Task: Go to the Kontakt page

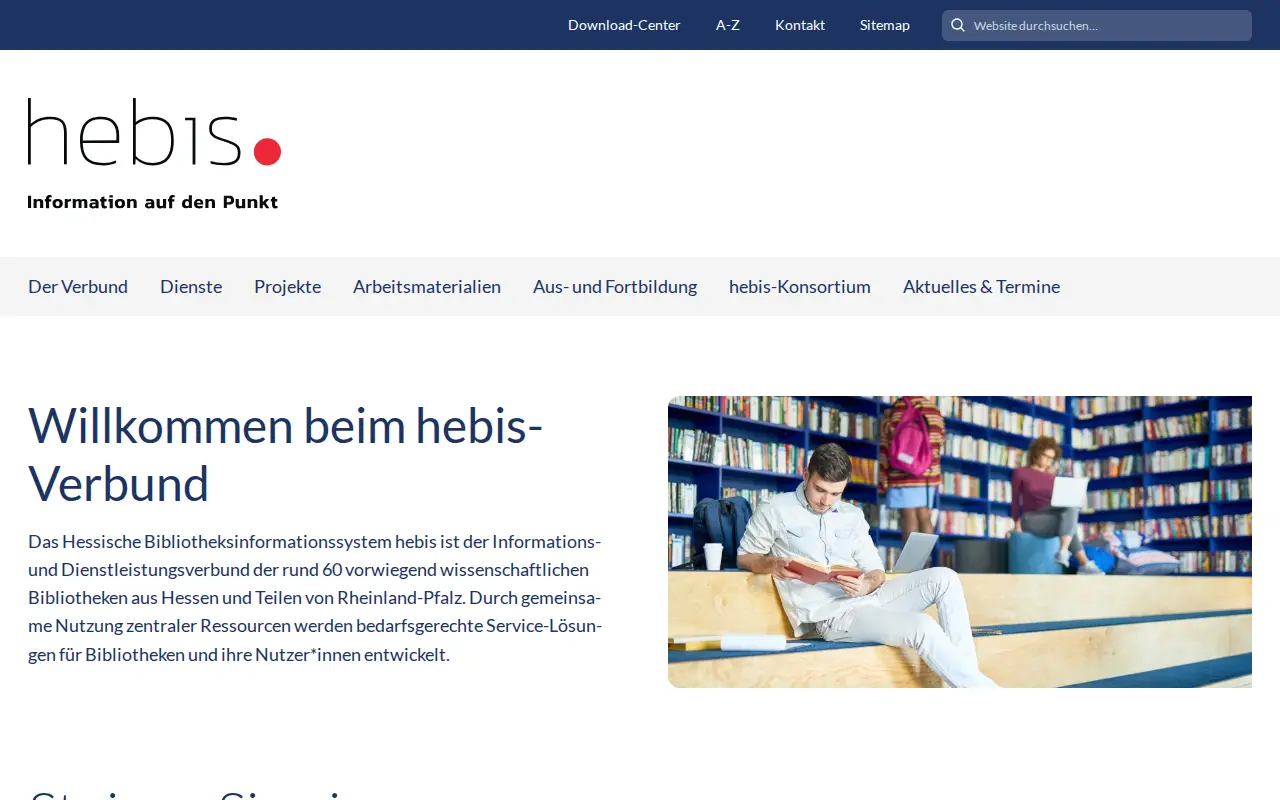Action: point(800,25)
